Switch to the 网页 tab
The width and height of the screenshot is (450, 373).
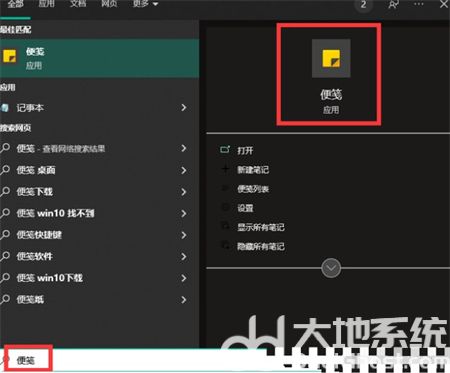pos(109,4)
